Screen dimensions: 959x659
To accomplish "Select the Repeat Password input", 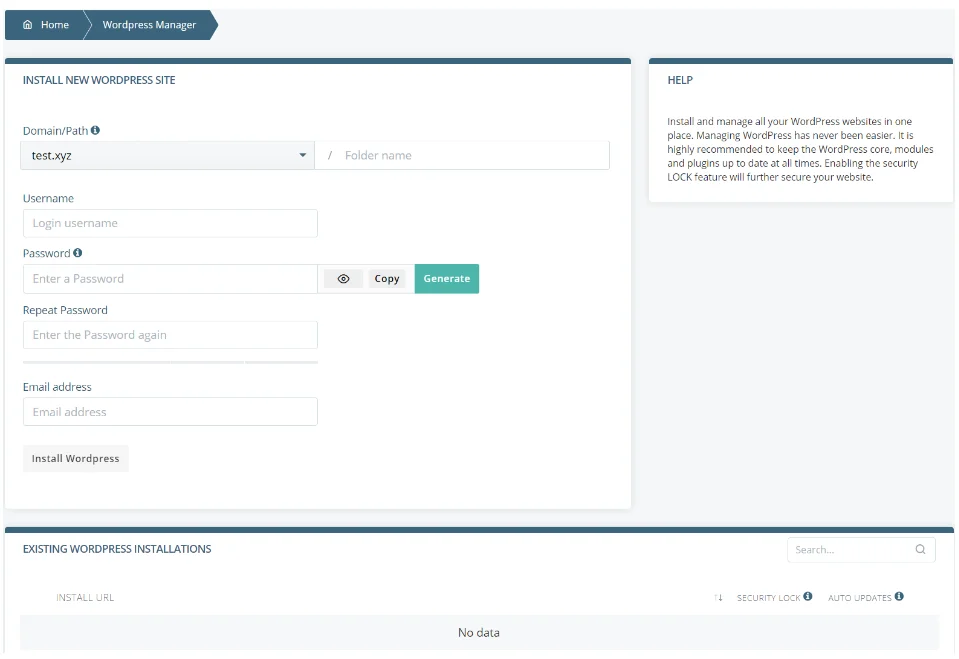I will (x=170, y=334).
